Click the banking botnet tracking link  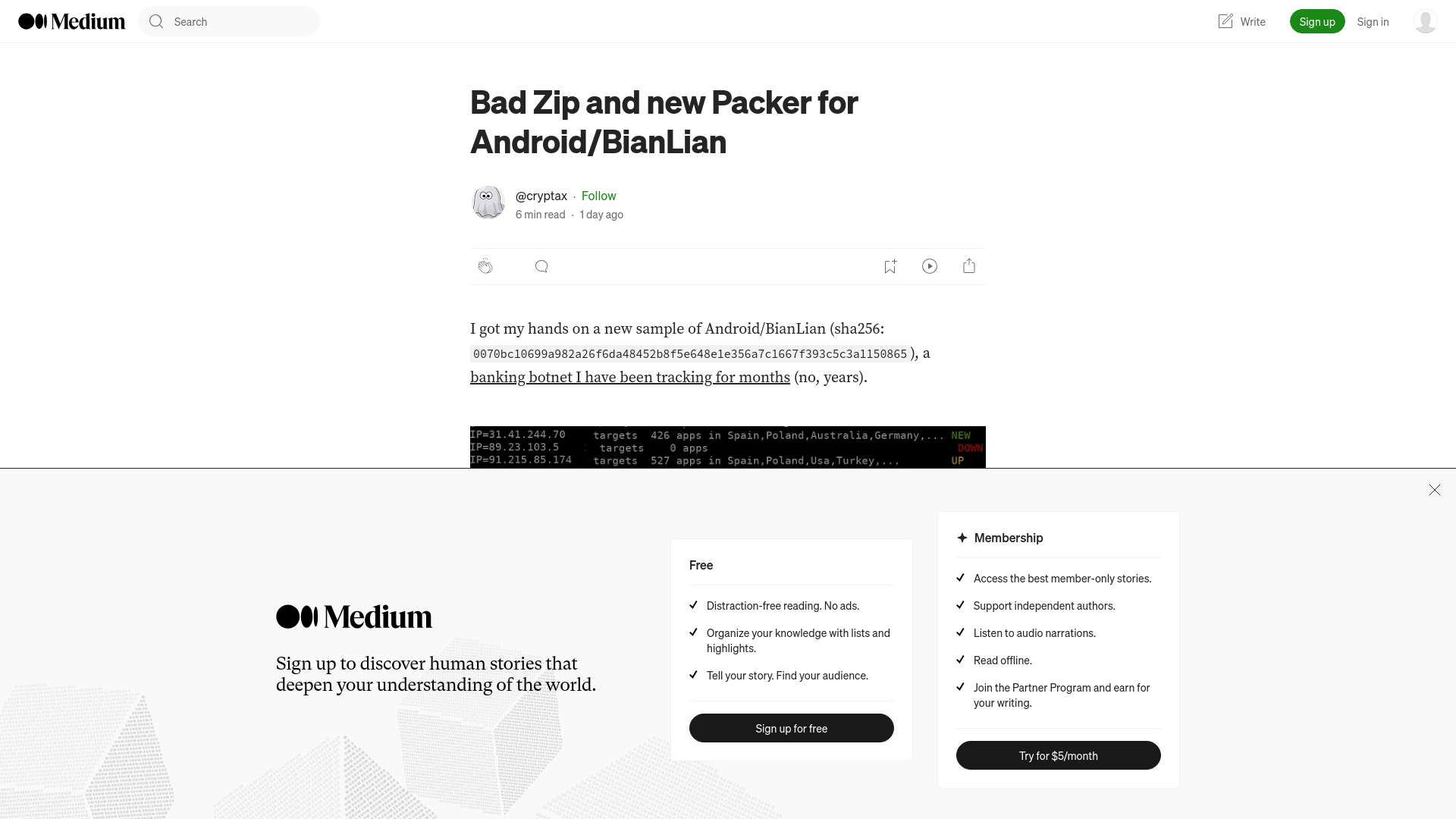pos(630,378)
